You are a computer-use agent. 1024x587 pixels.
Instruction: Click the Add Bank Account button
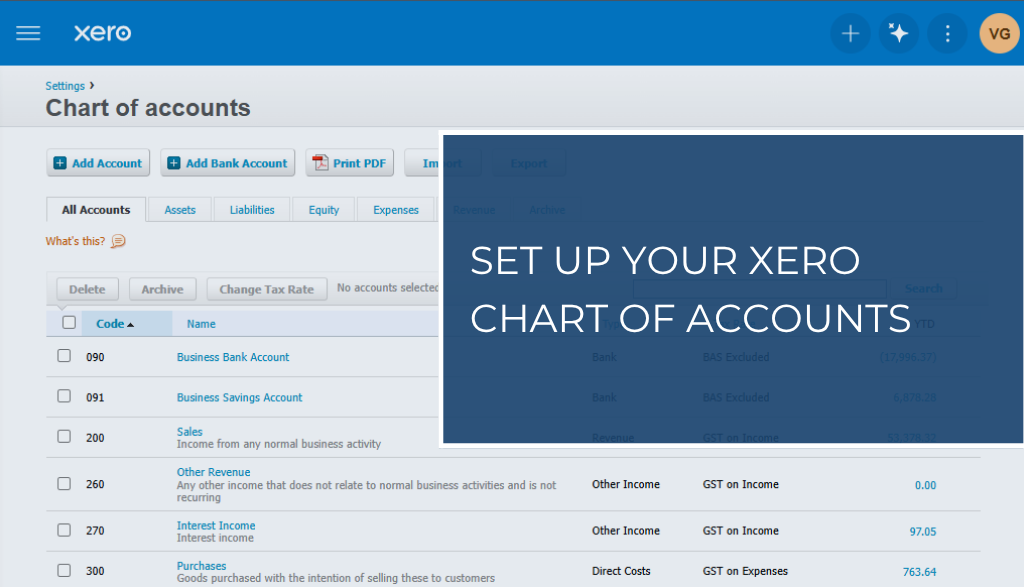click(x=227, y=162)
